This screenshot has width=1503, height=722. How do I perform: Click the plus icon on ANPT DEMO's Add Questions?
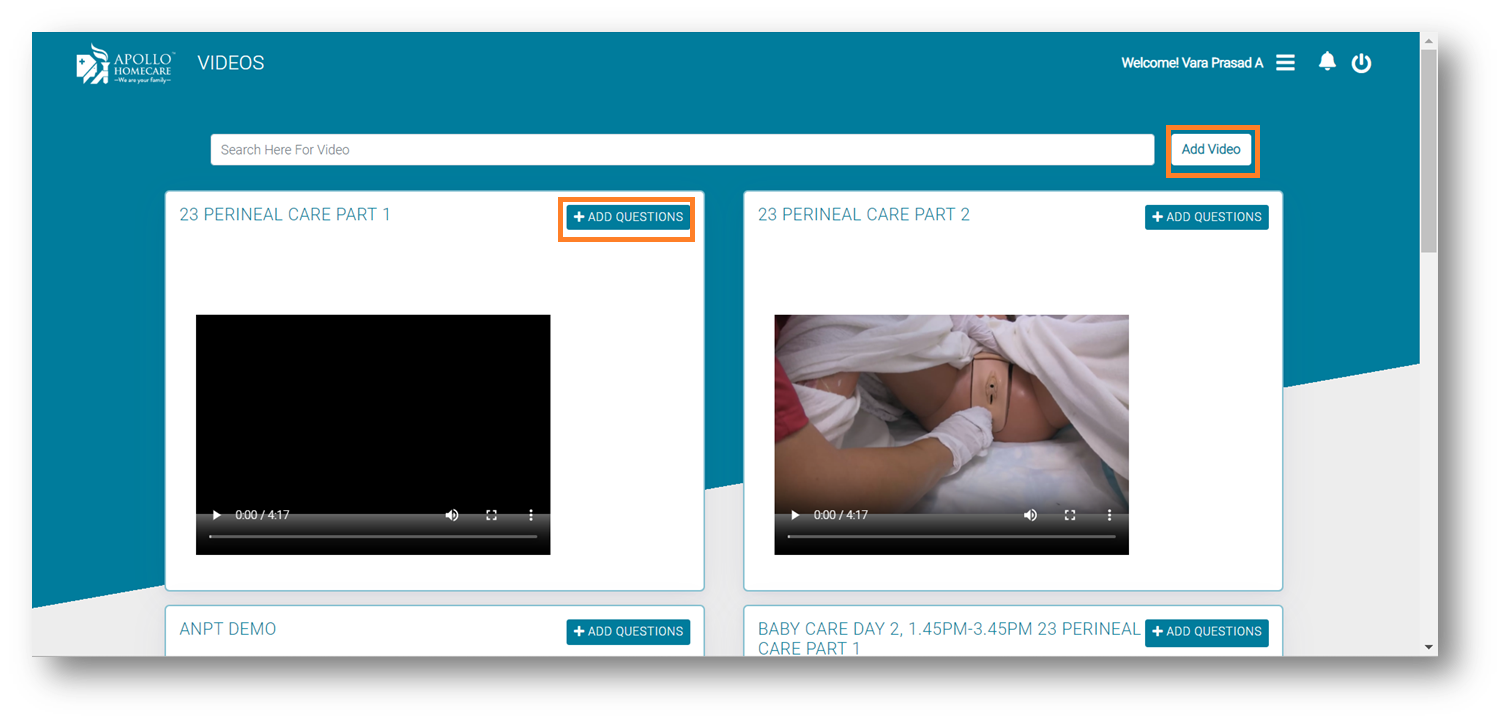click(578, 631)
